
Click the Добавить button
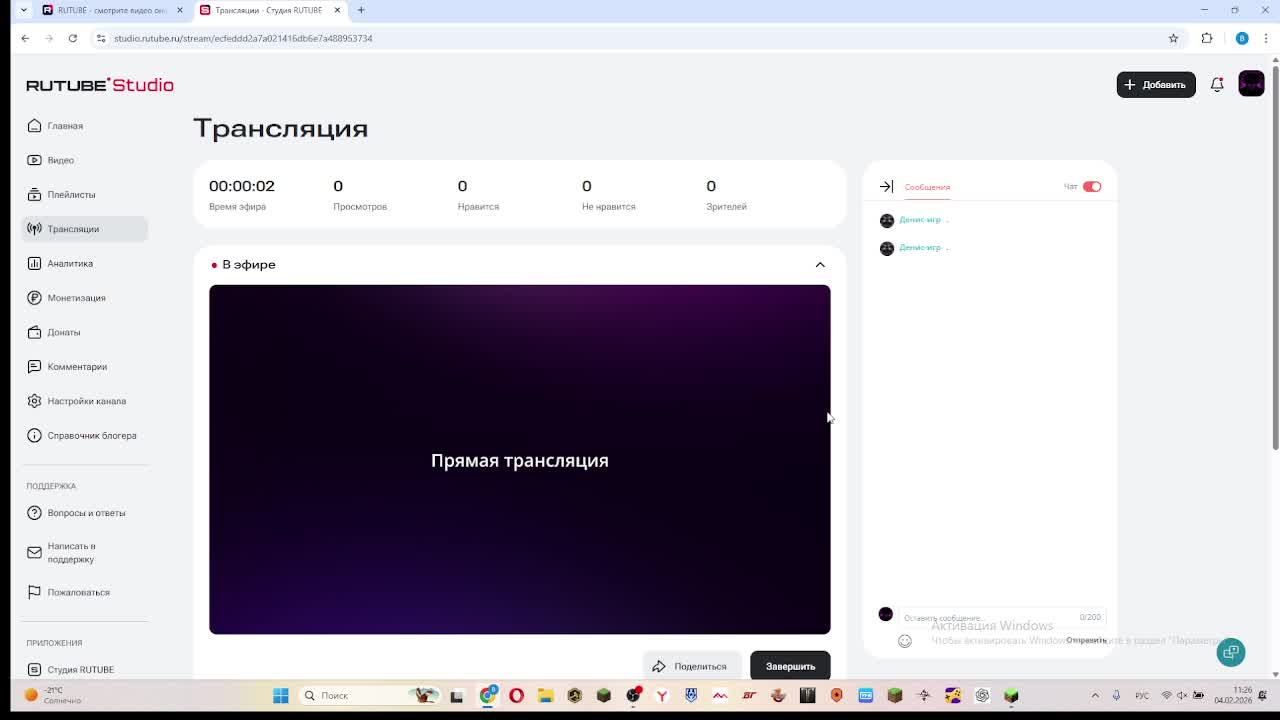(1155, 85)
